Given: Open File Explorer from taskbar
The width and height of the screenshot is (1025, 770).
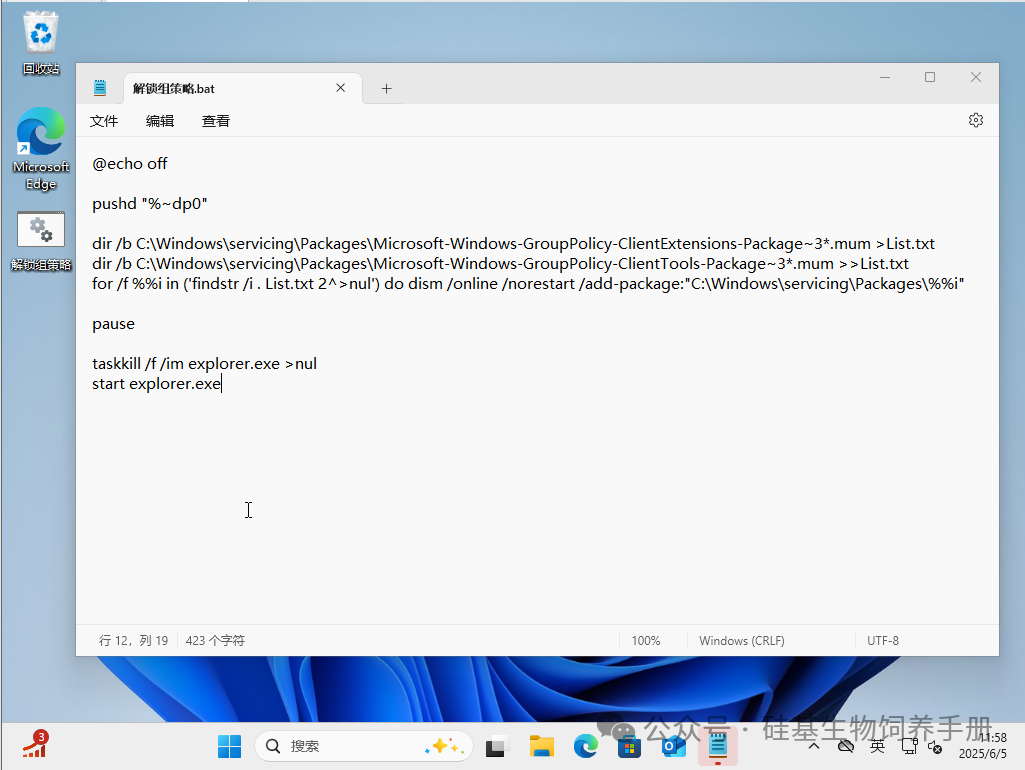Looking at the screenshot, I should click(x=542, y=746).
